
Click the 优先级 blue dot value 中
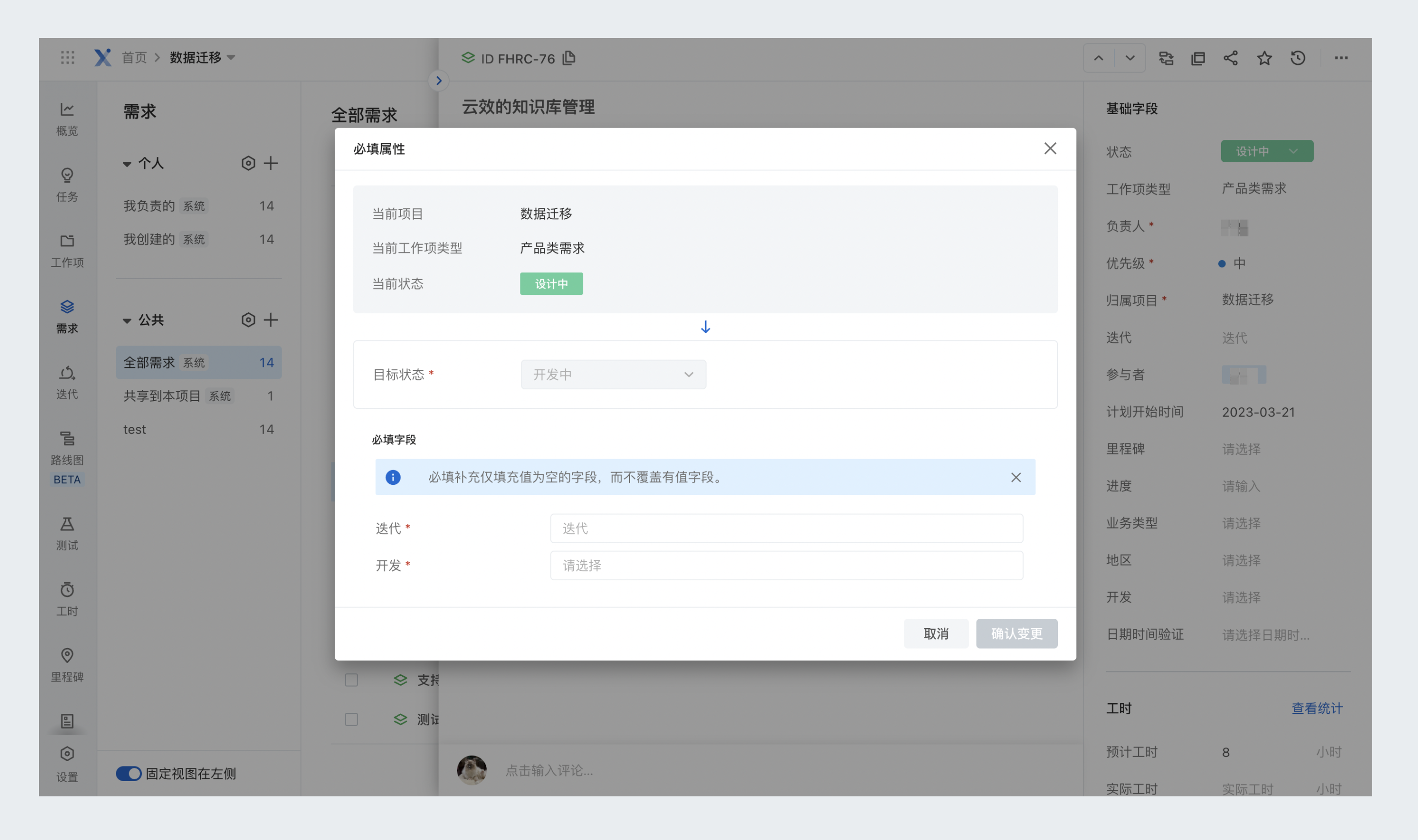[x=1232, y=263]
